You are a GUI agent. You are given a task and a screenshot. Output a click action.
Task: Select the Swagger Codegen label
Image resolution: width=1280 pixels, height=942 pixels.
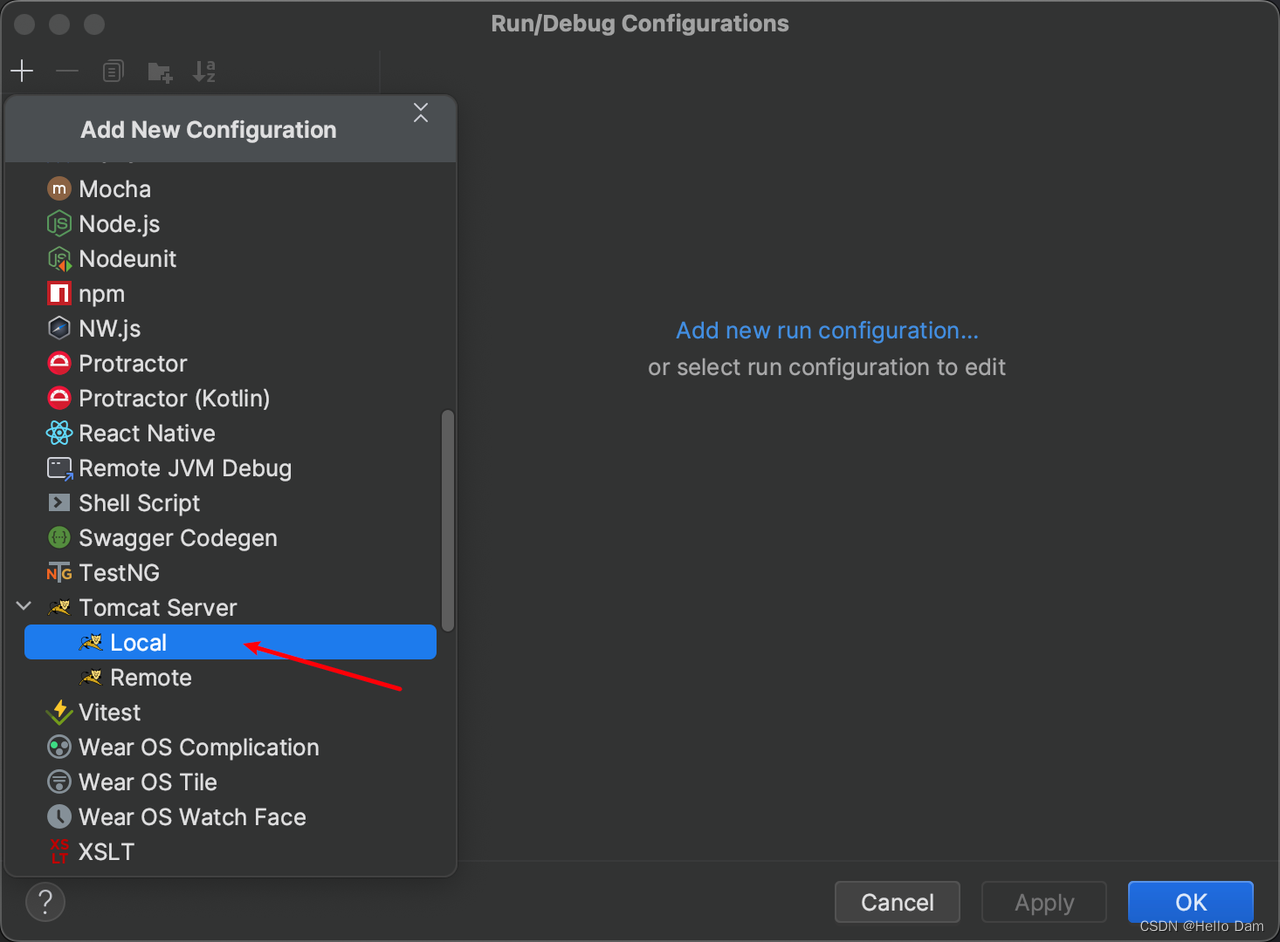point(178,538)
